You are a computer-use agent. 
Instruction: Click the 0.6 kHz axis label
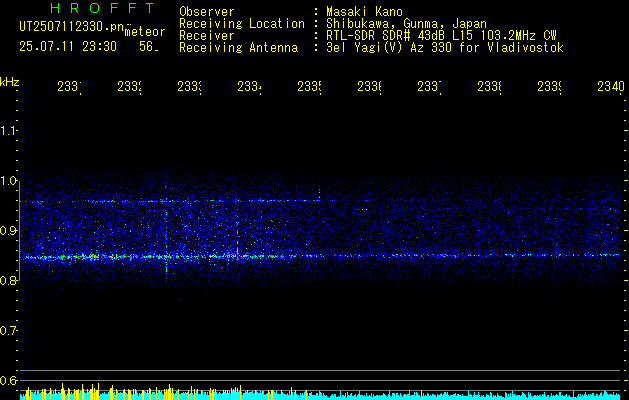(8, 380)
